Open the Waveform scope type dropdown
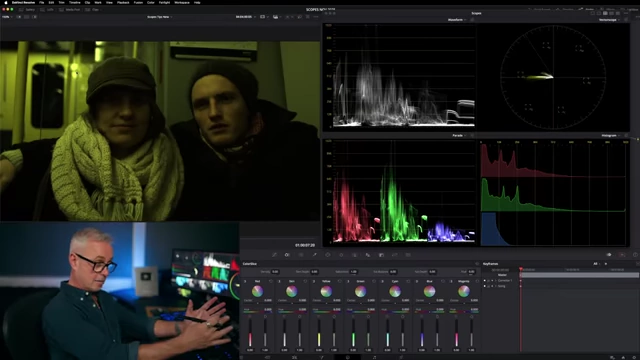640x360 pixels. point(457,20)
